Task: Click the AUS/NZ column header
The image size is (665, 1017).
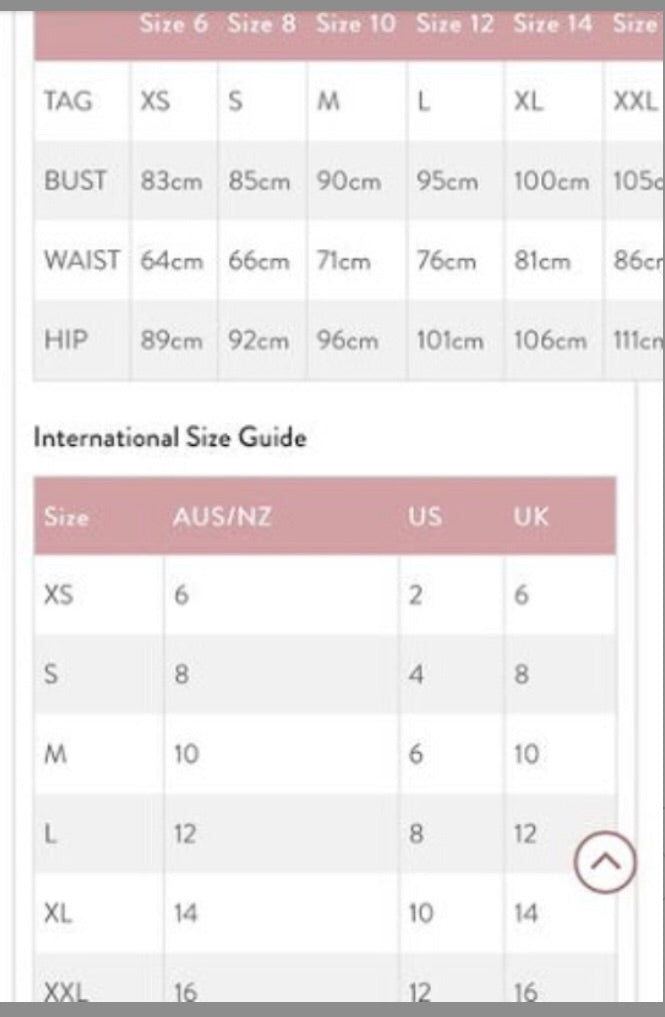Action: point(222,518)
